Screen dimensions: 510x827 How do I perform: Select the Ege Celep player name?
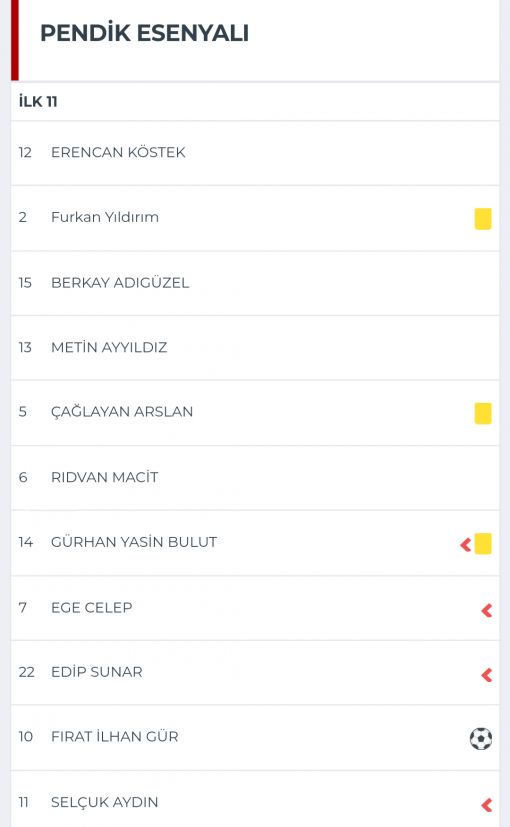pos(92,608)
